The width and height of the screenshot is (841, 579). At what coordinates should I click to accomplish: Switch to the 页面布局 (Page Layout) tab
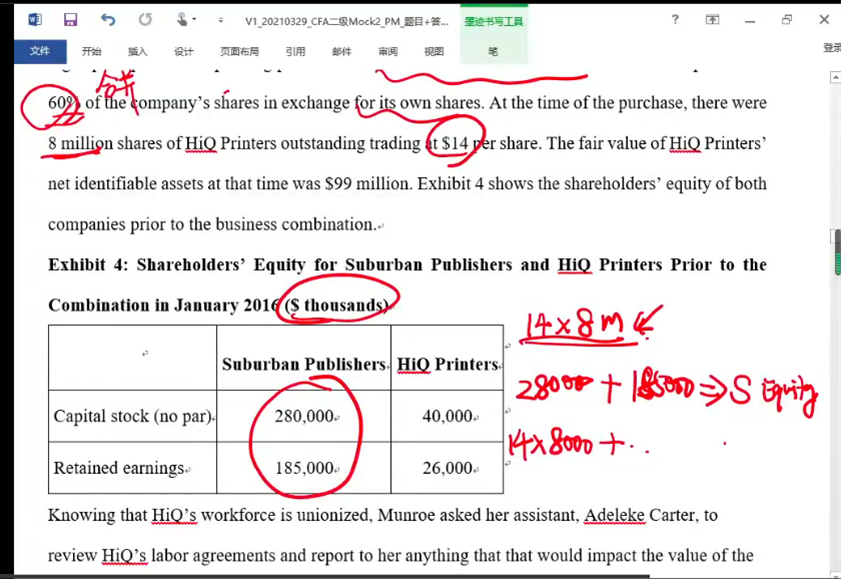tap(239, 51)
